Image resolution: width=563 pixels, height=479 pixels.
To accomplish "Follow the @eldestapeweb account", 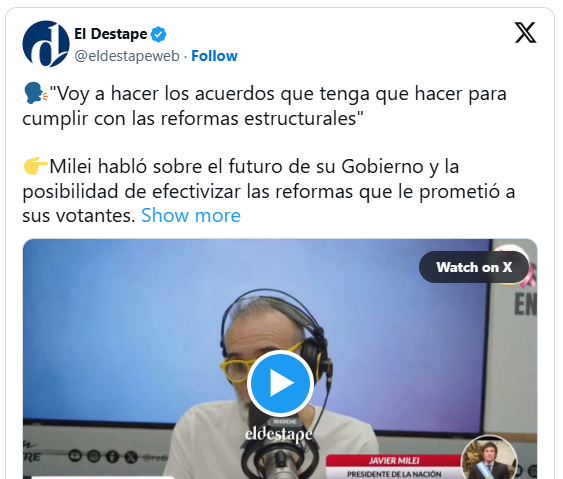I will (x=214, y=56).
